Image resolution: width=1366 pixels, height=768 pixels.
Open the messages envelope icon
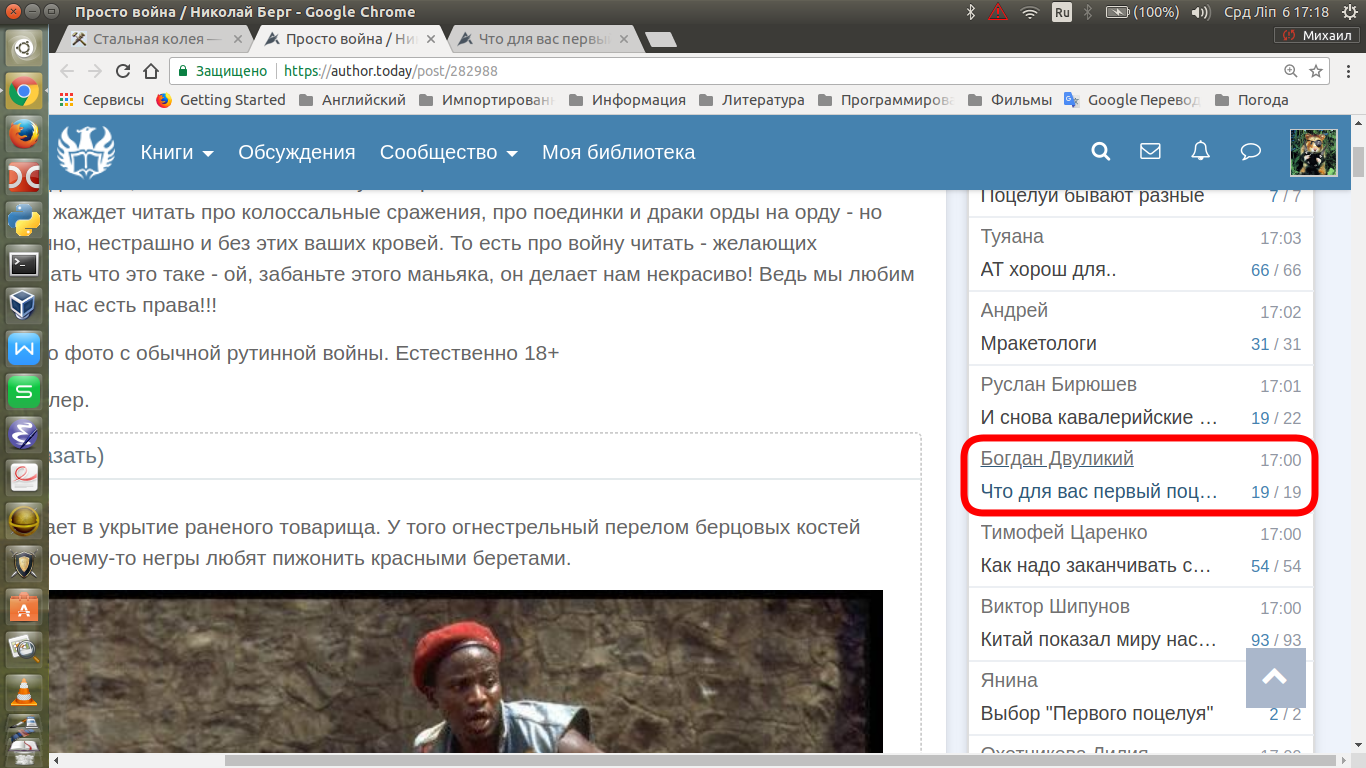(1150, 152)
